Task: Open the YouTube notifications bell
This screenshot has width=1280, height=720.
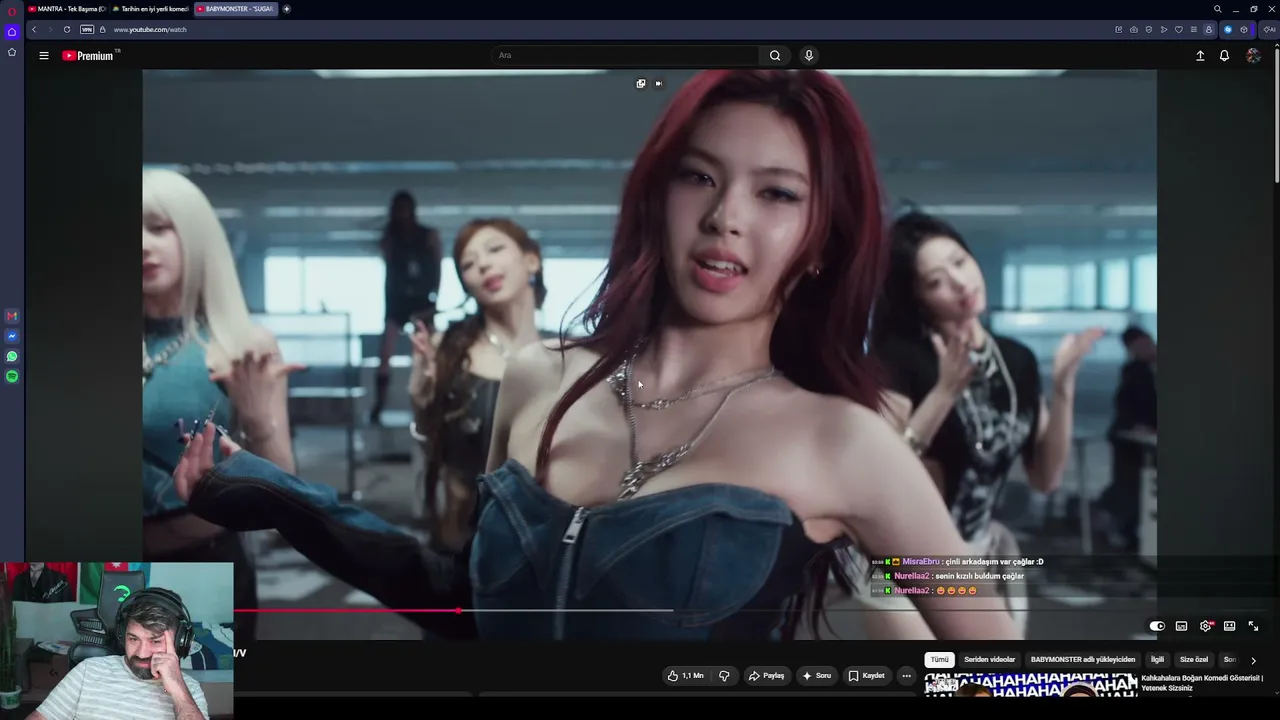Action: (x=1224, y=56)
